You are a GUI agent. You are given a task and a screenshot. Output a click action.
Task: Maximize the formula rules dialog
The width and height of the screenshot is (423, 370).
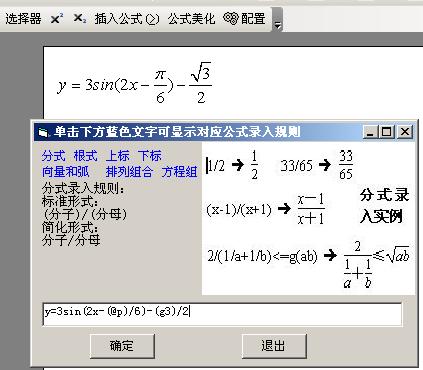[x=387, y=132]
